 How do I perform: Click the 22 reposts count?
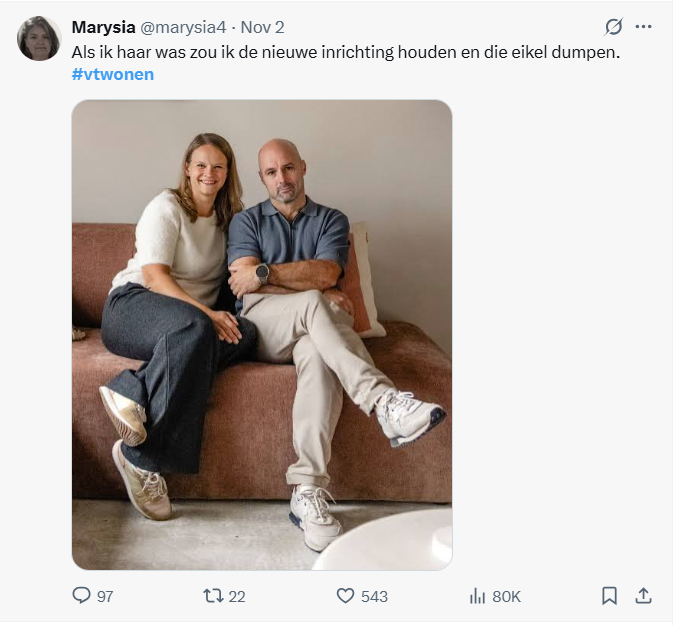[236, 596]
